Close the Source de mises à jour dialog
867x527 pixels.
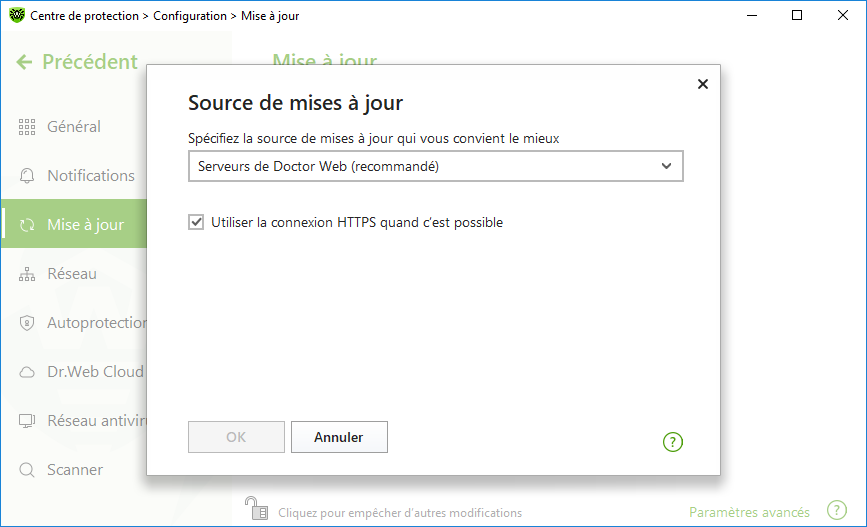(x=703, y=84)
